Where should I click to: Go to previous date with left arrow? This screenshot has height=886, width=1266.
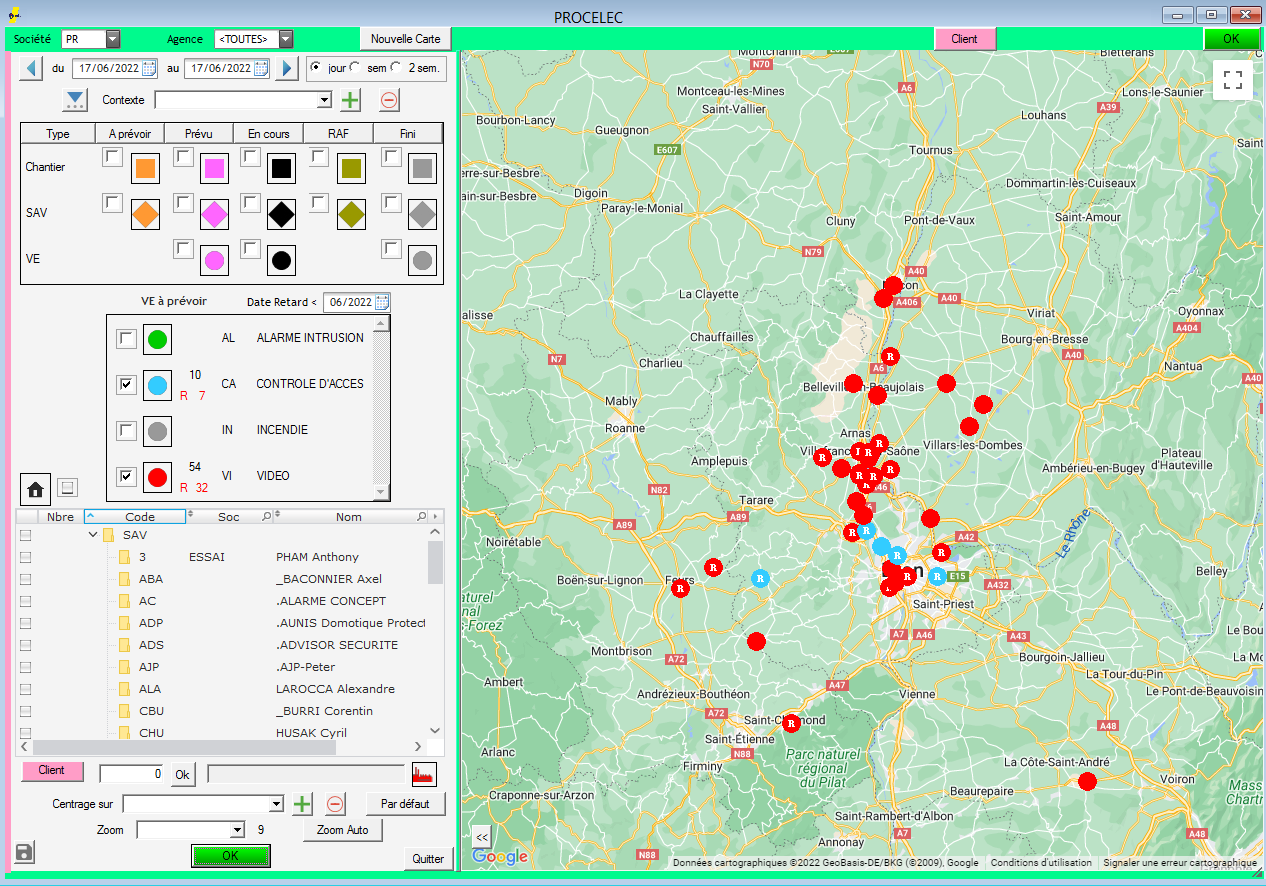tap(31, 68)
